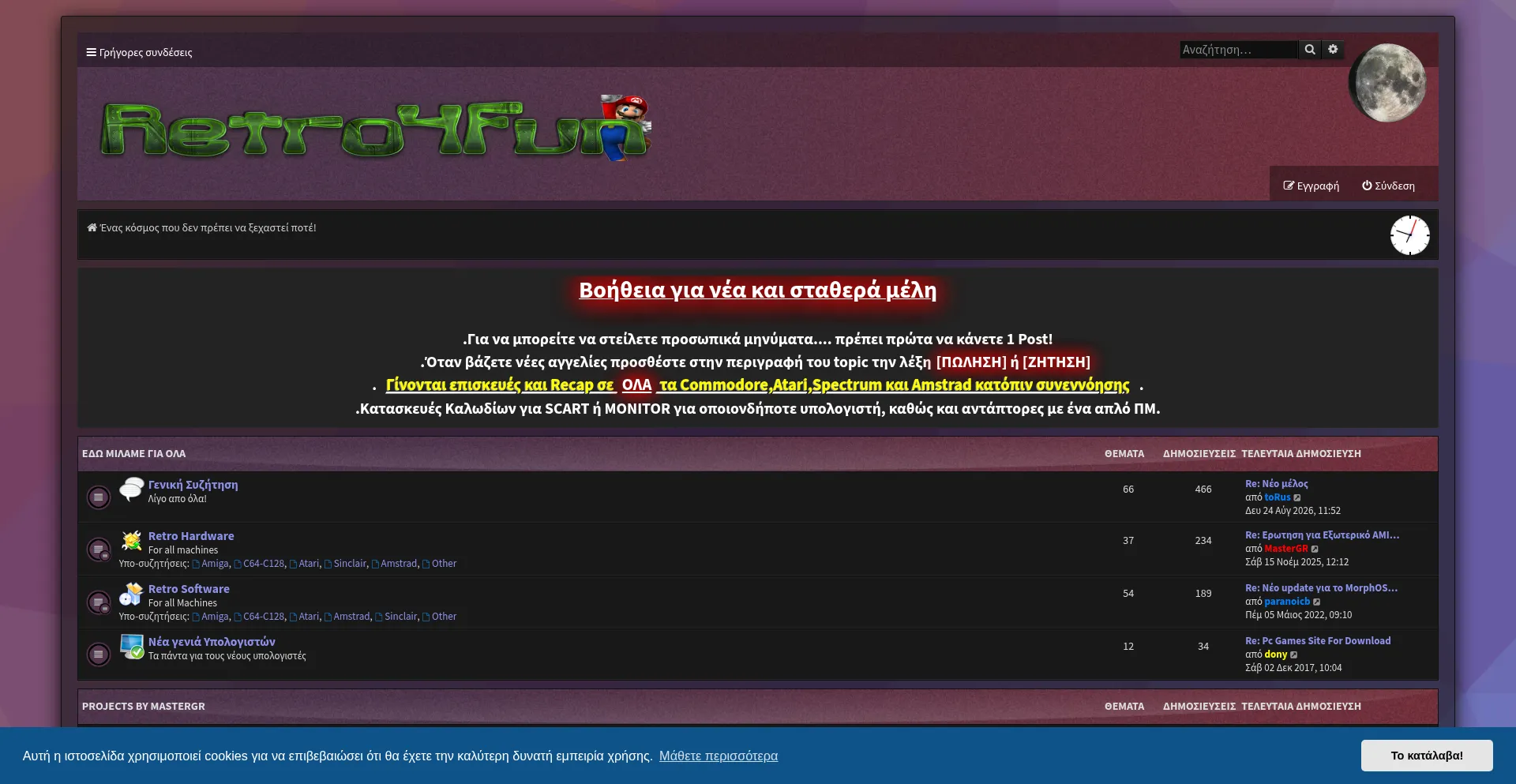
Task: Open the Γενική Συζήτηση forum
Action: coord(193,485)
